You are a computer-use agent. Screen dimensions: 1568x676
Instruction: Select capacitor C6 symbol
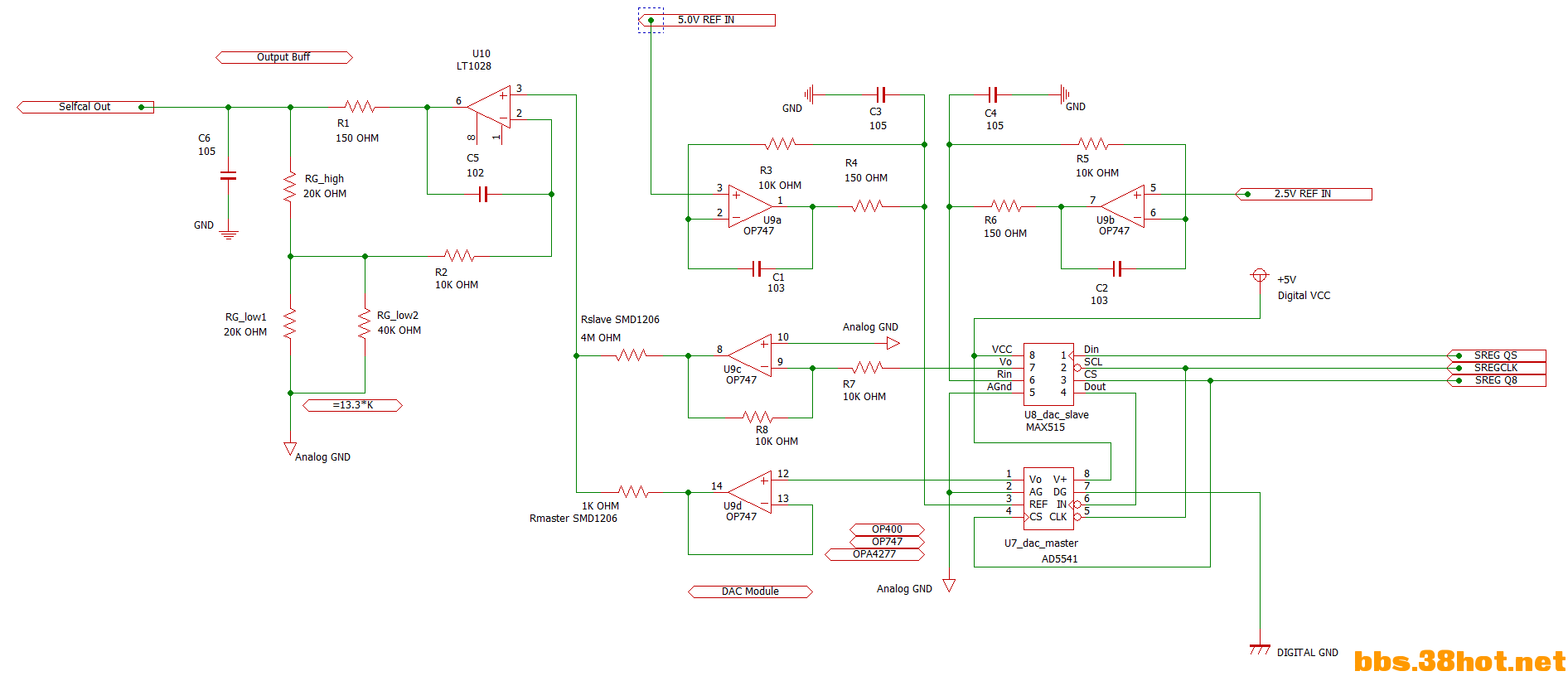click(x=228, y=176)
